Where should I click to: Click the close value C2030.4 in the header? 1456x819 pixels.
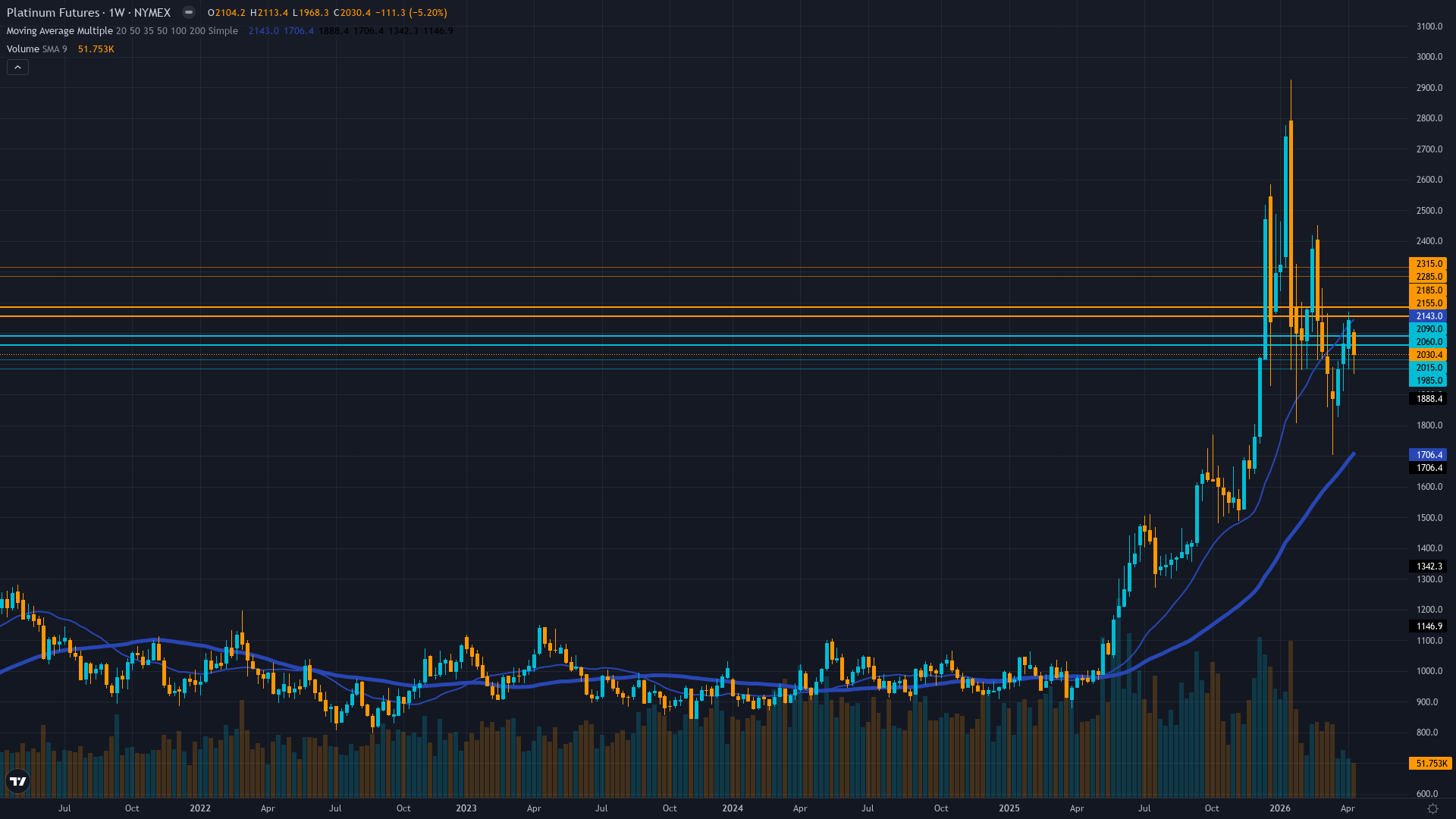(x=352, y=13)
